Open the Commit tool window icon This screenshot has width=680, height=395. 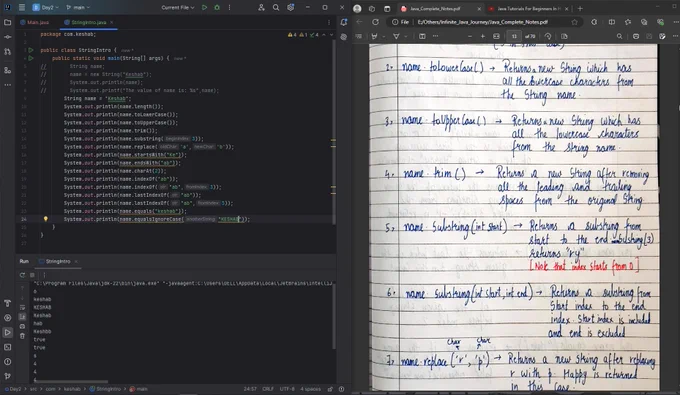click(x=7, y=37)
